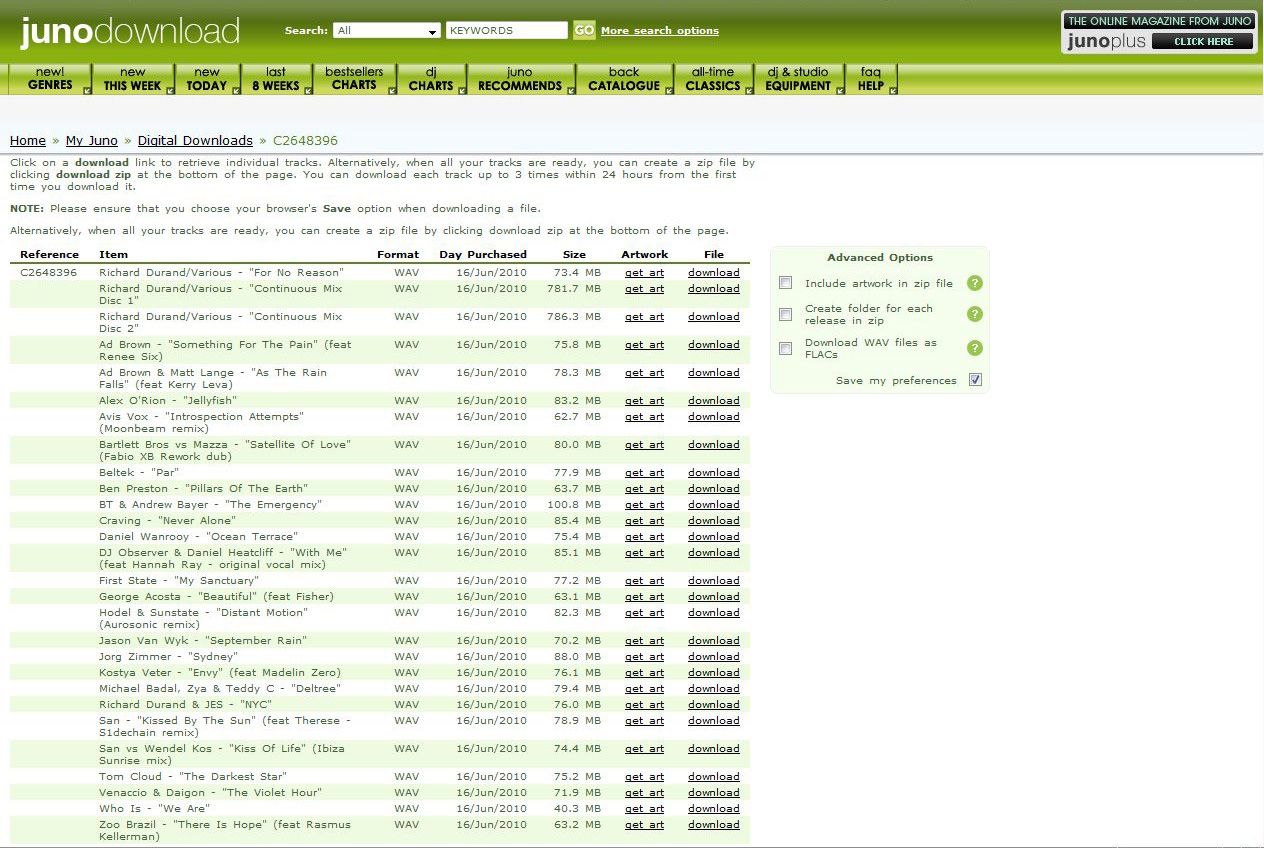1264x848 pixels.
Task: Click help icon for Download WAV as FLACs
Action: (x=975, y=348)
